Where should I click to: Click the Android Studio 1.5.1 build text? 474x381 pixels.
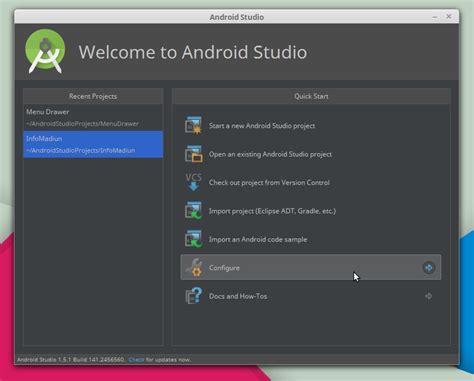tap(71, 360)
